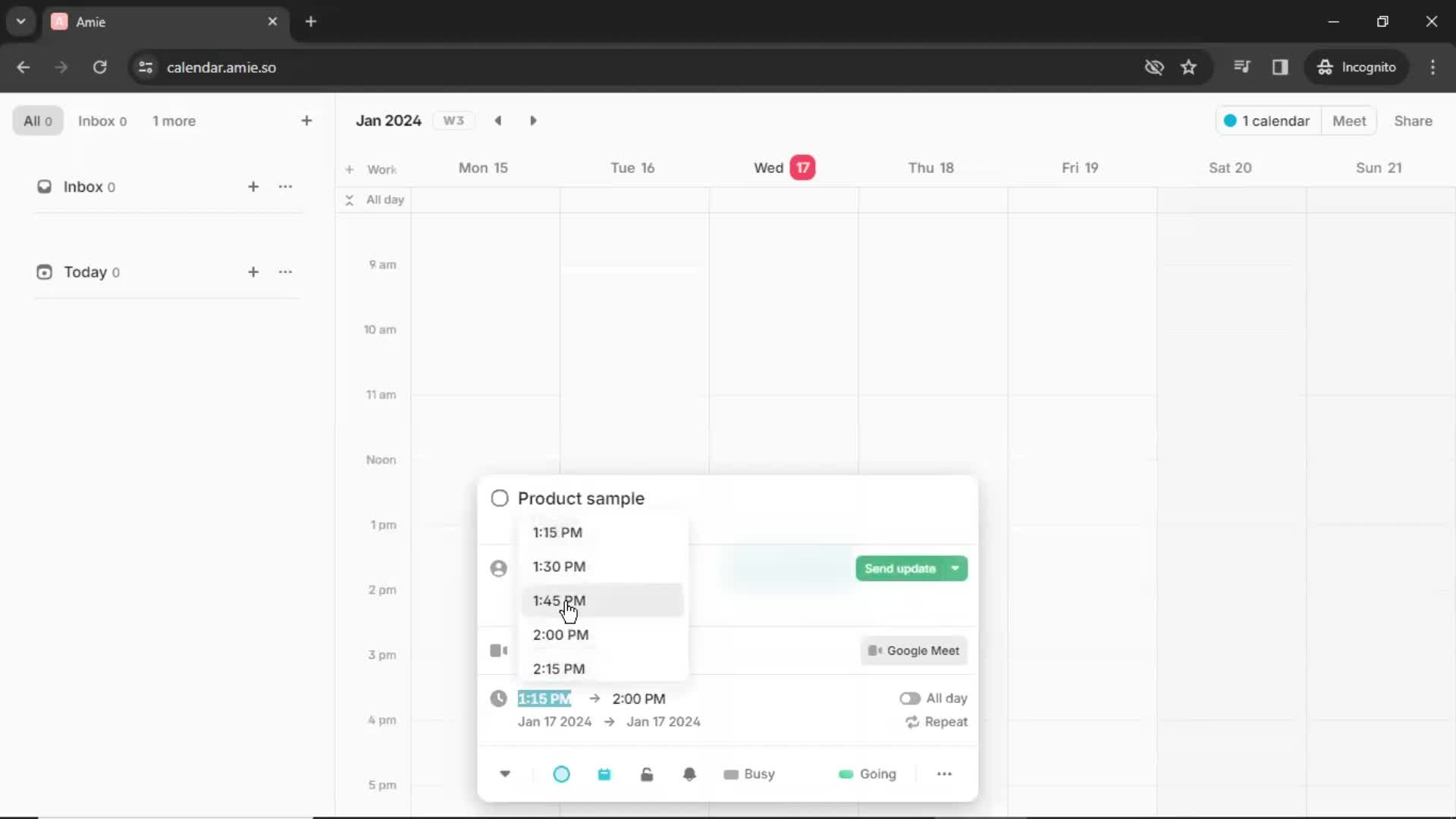Click the lock/privacy icon on event
The height and width of the screenshot is (819, 1456).
tap(647, 773)
